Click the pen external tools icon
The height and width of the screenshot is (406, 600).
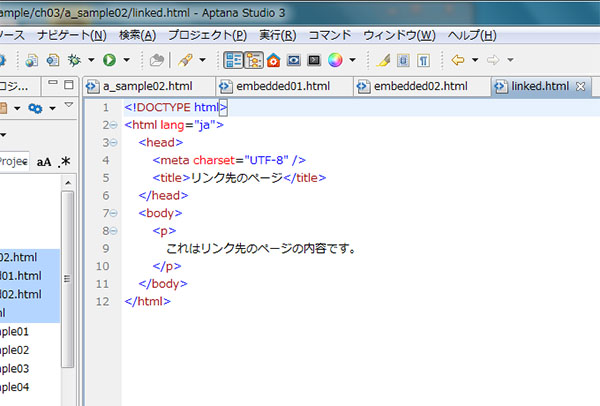185,60
